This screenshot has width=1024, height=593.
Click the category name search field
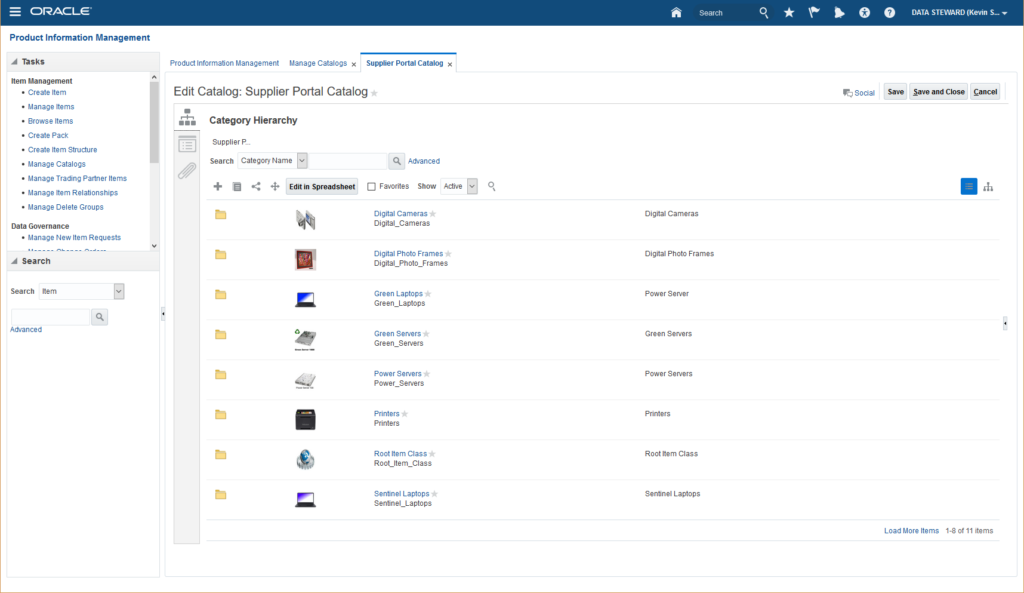pyautogui.click(x=348, y=161)
